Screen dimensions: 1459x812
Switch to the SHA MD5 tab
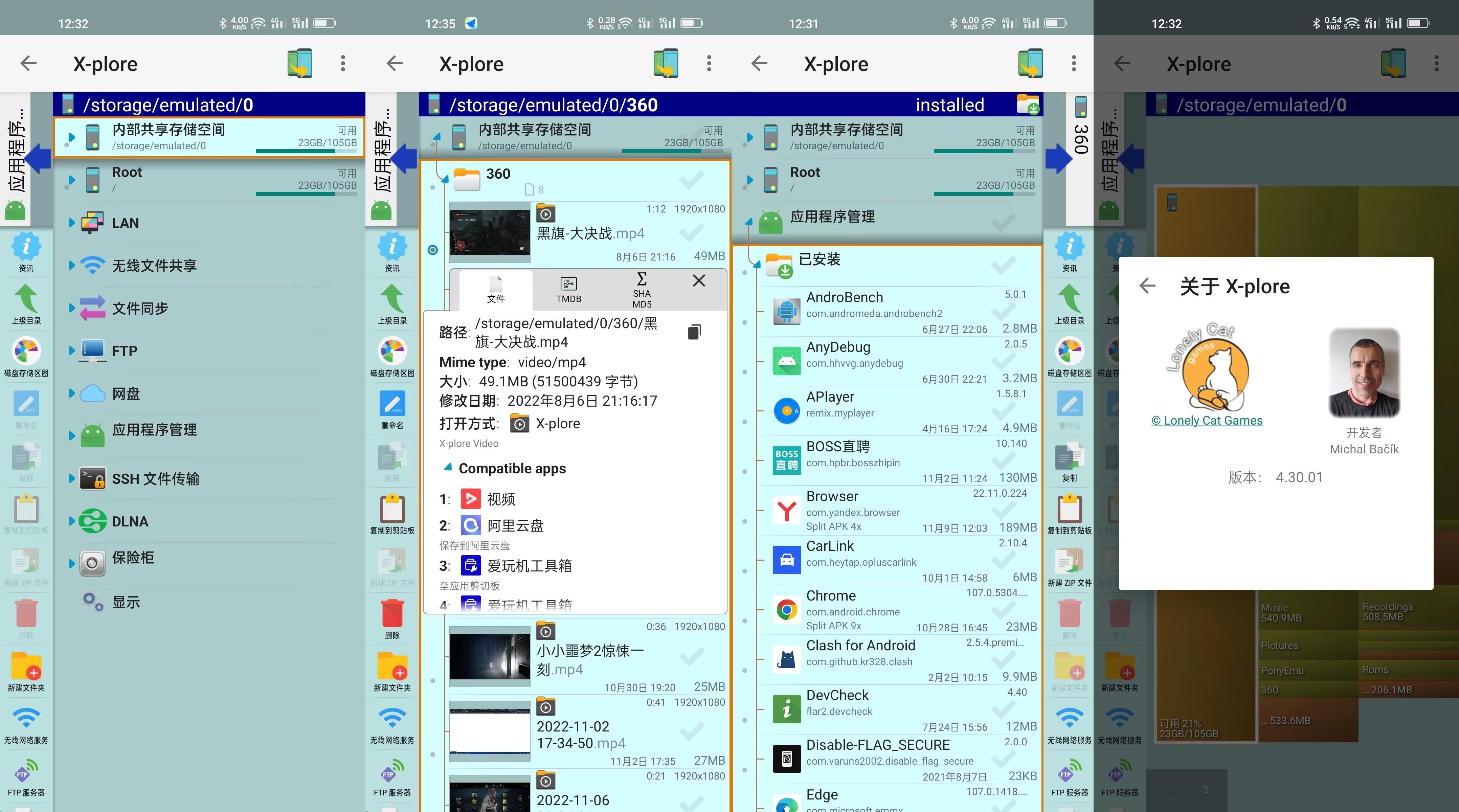(x=642, y=290)
